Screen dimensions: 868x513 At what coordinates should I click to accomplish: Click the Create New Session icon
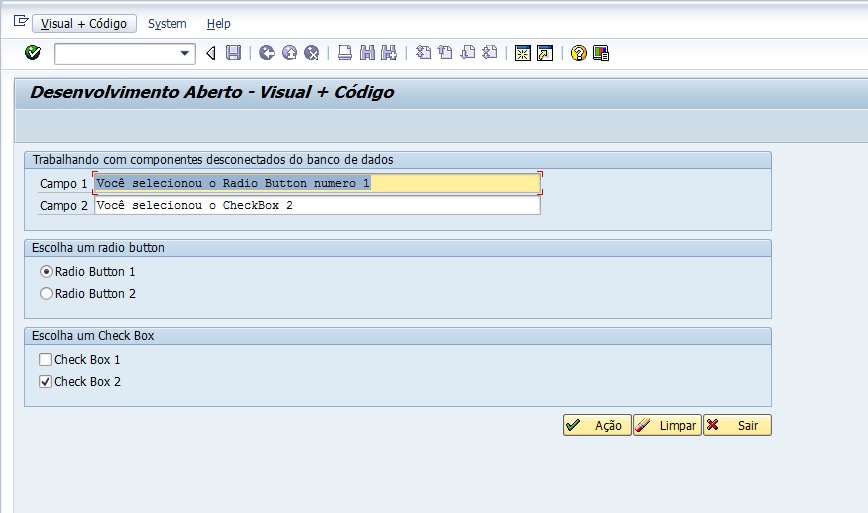(522, 53)
